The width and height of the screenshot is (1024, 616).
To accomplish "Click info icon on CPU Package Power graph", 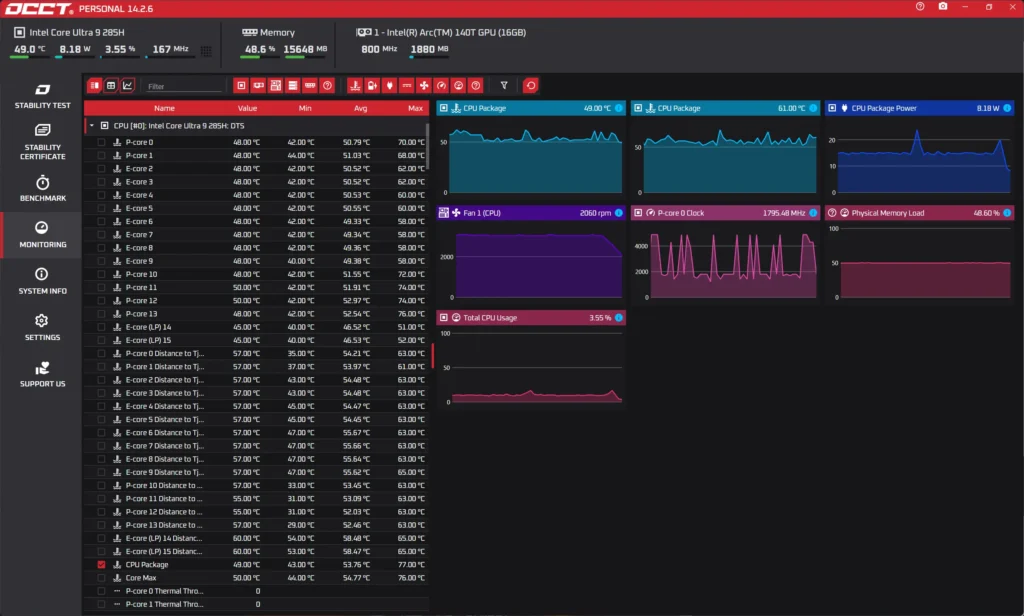I will [x=1007, y=108].
